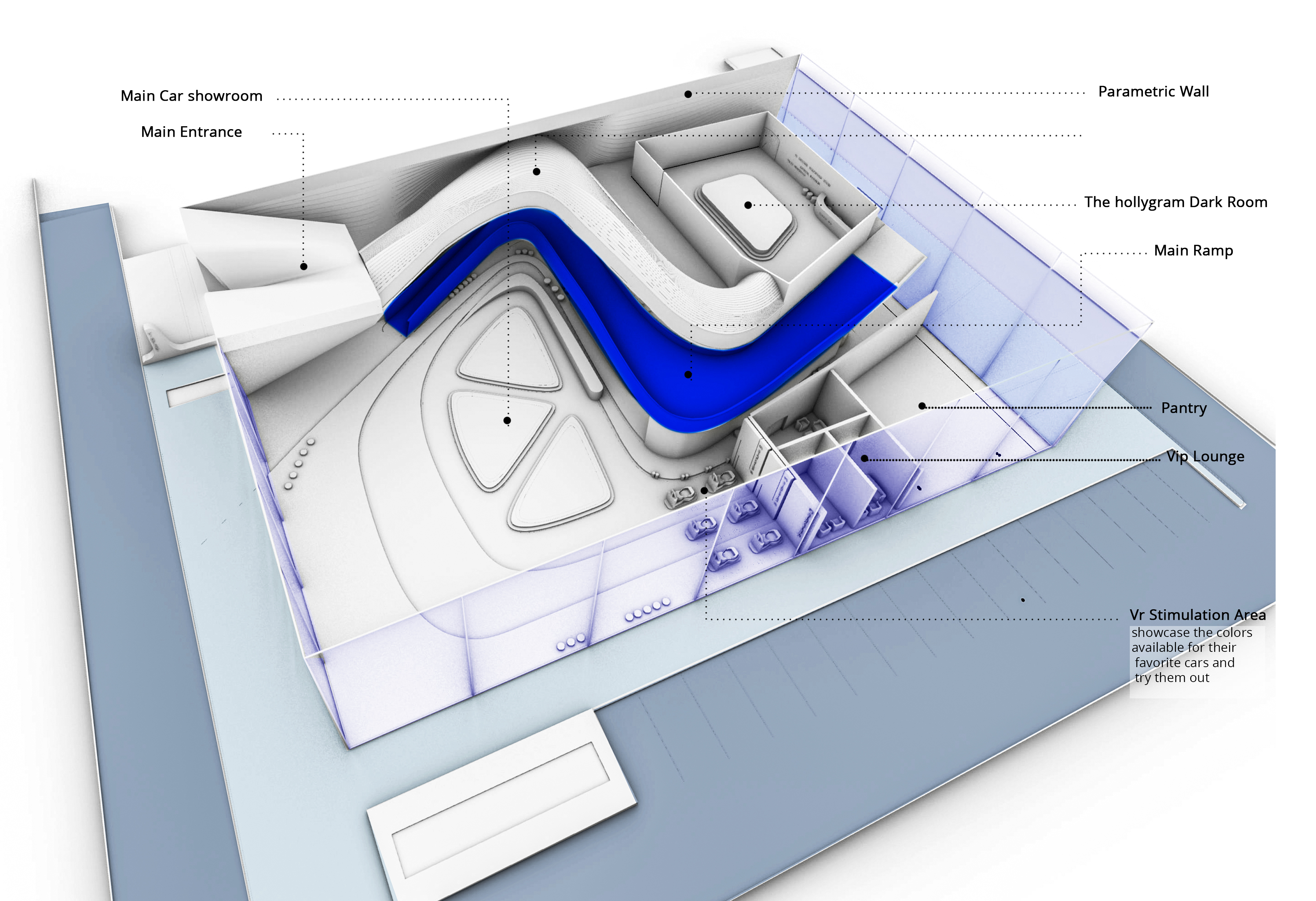1316x901 pixels.
Task: Select the "Vr Stimulation Area" heading
Action: tap(1197, 614)
